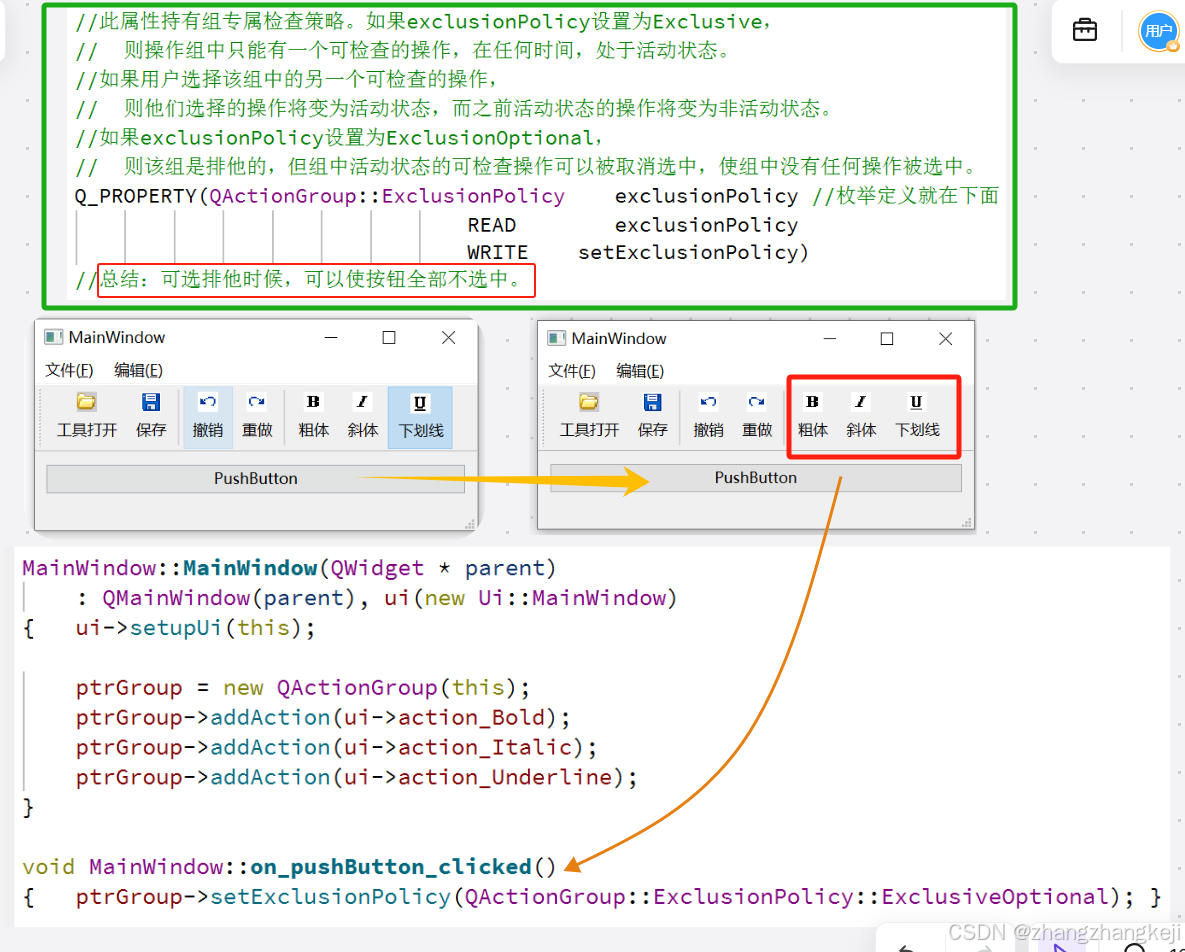Click the resize grip of left MainWindow
This screenshot has width=1185, height=952.
click(x=470, y=524)
